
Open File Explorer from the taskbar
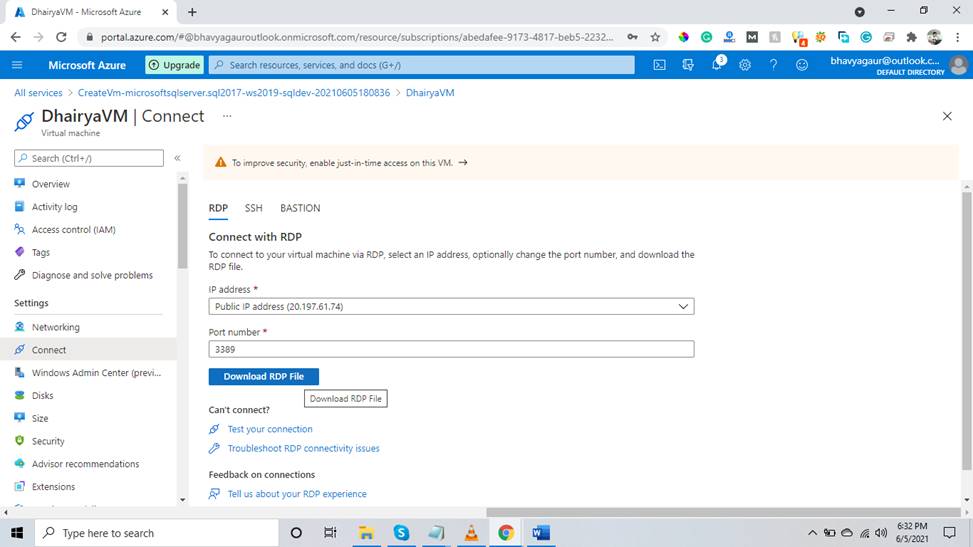(x=366, y=533)
